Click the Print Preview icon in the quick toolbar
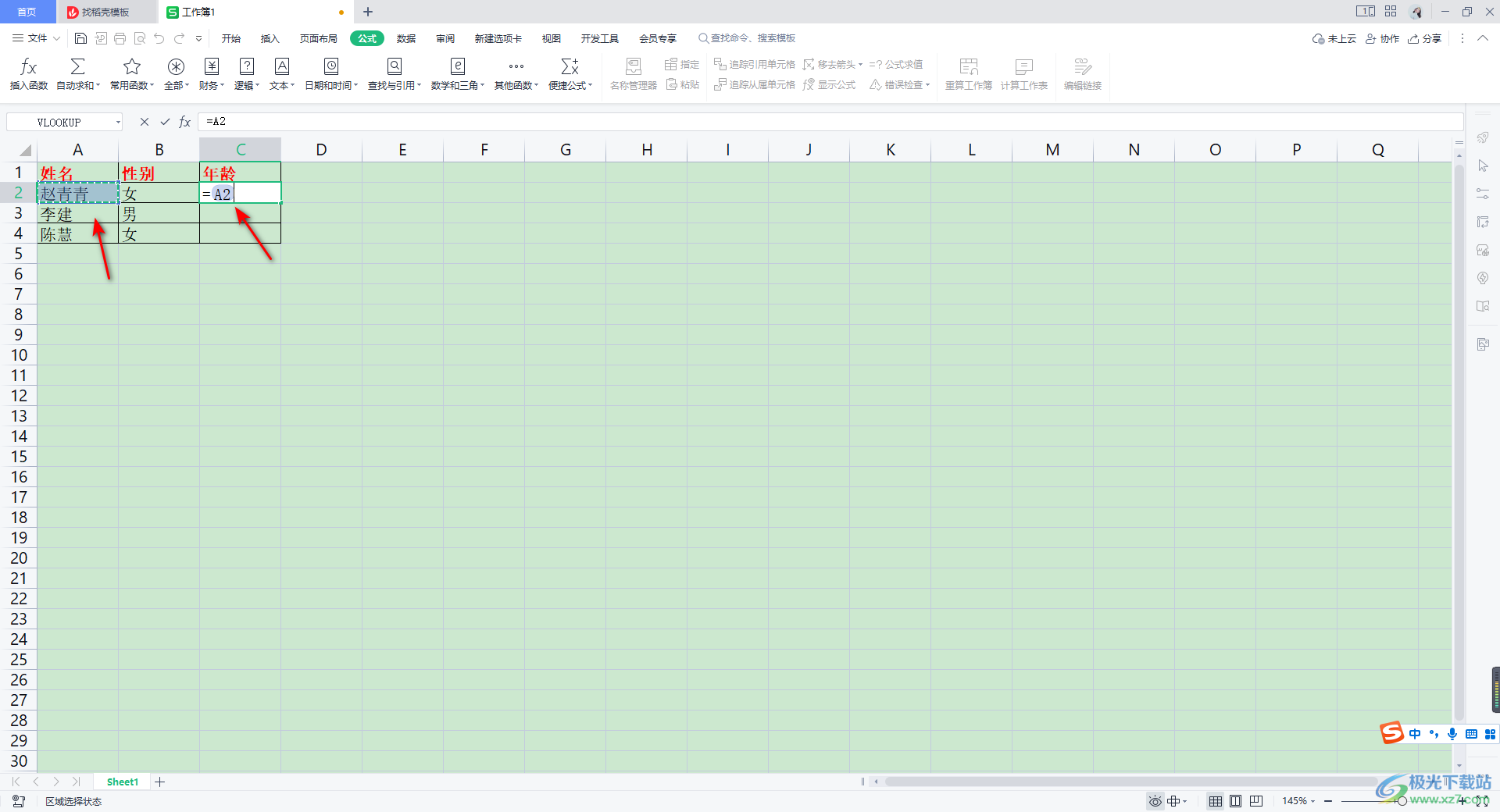The height and width of the screenshot is (812, 1500). 140,38
